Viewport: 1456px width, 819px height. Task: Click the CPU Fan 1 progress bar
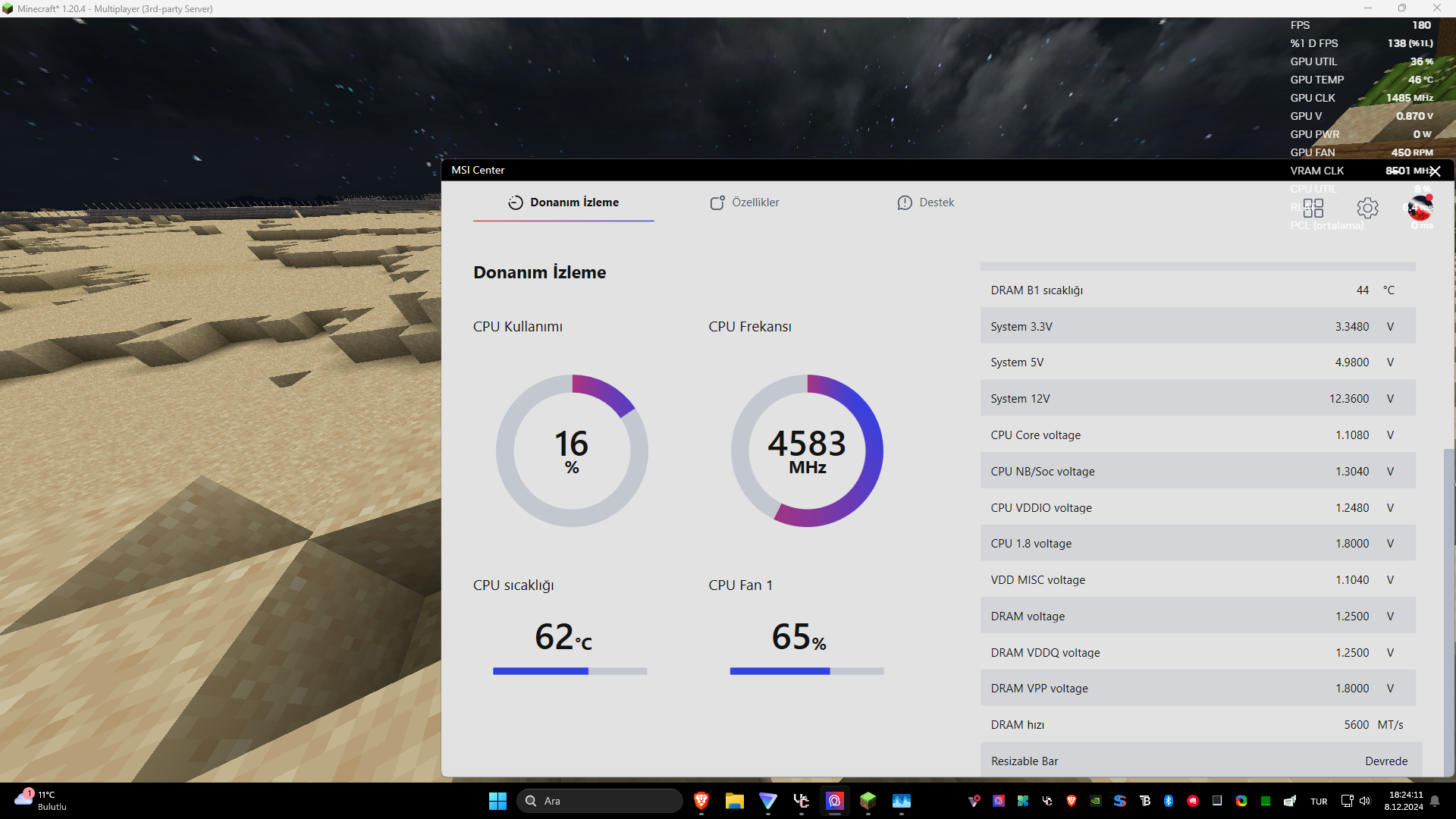[x=807, y=671]
